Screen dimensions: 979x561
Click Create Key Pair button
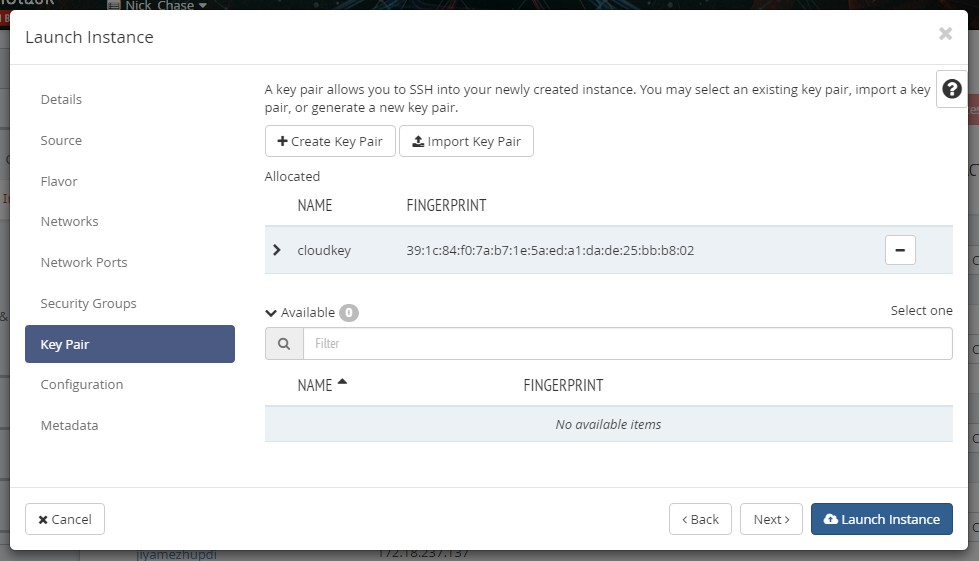click(x=330, y=141)
